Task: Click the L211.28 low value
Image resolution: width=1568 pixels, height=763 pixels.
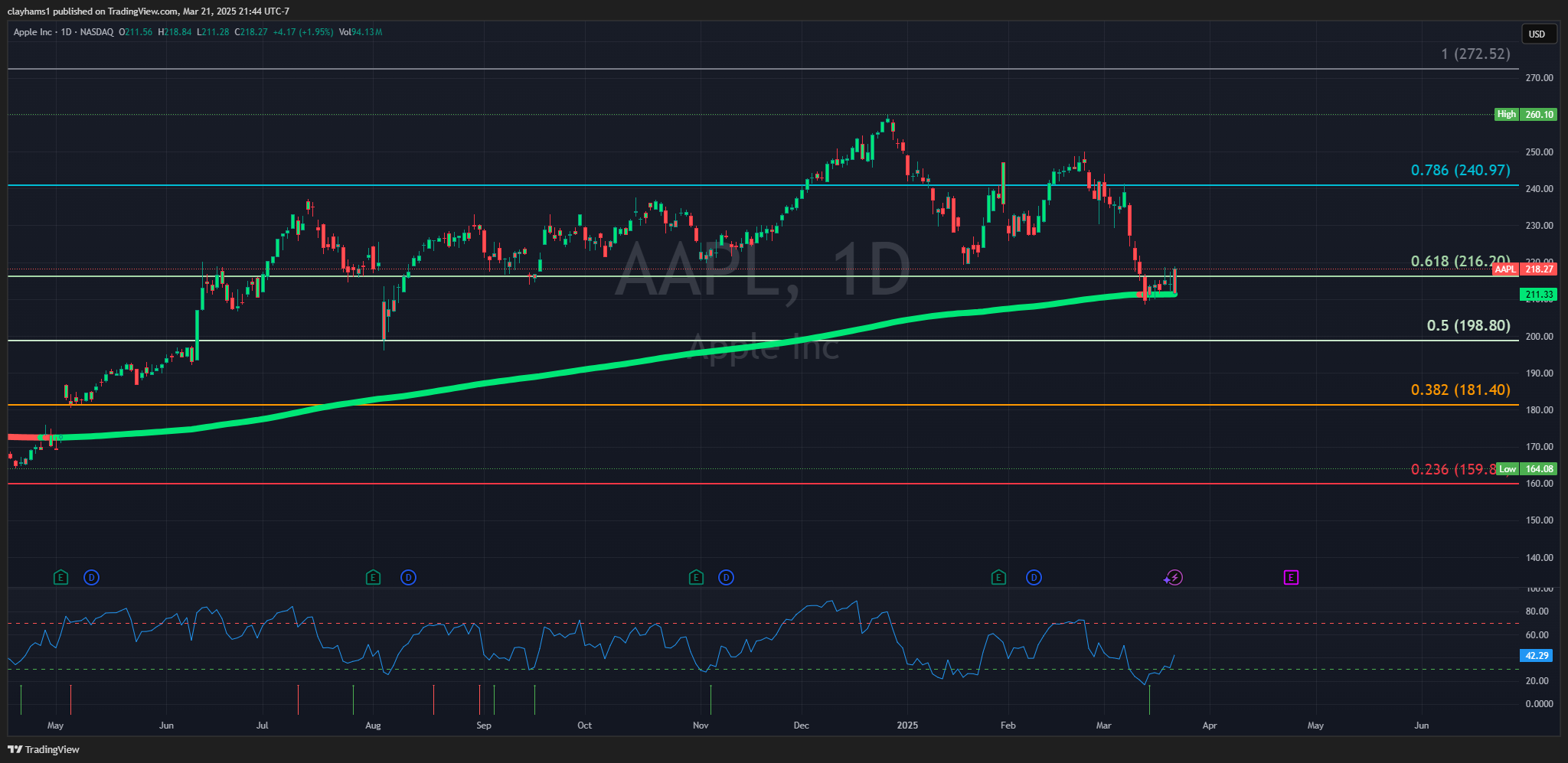Action: click(x=213, y=32)
